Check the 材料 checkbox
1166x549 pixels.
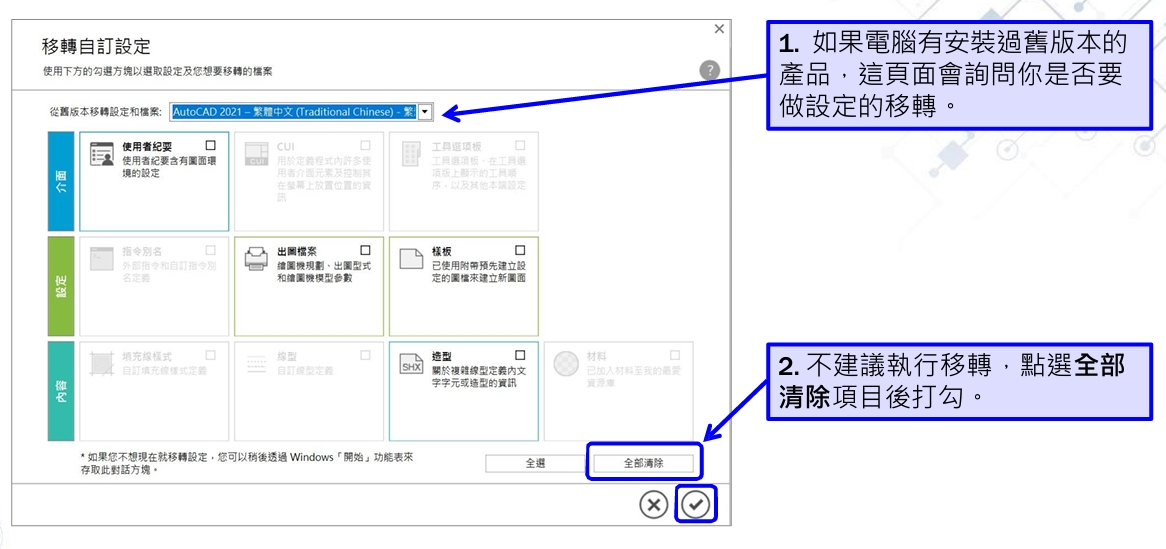675,355
